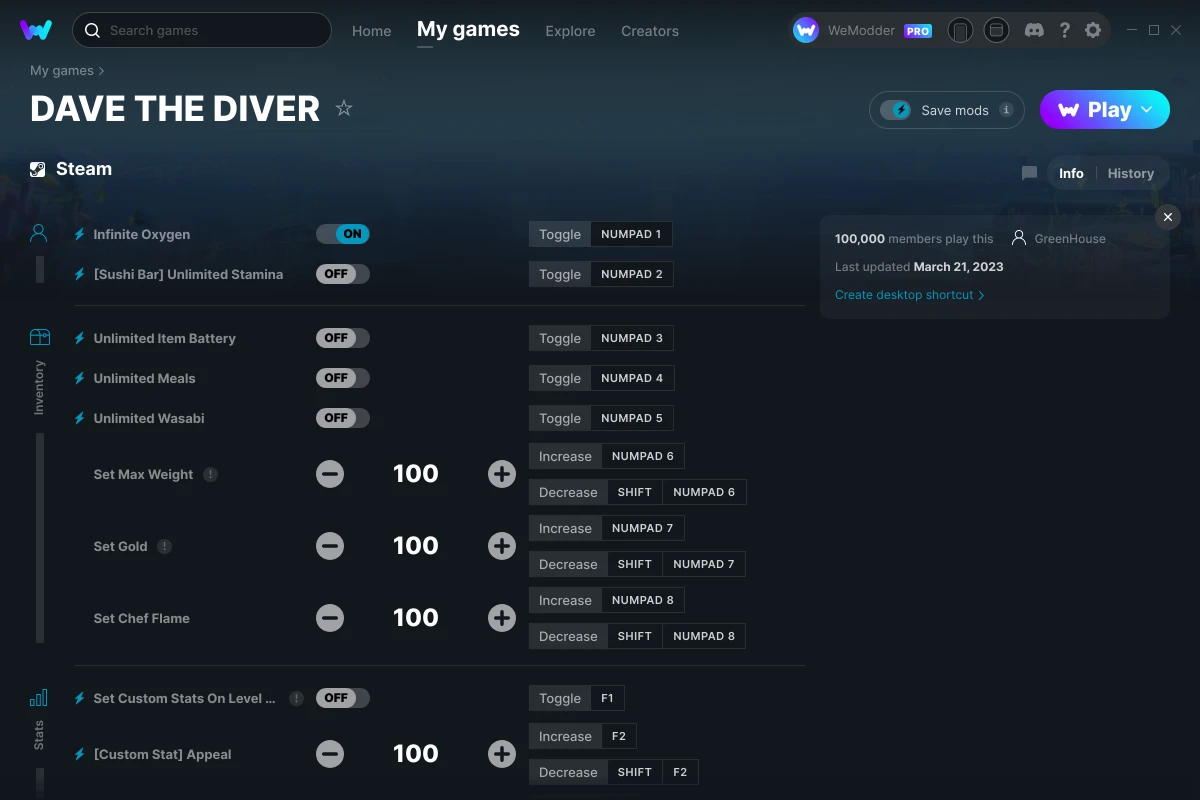
Task: Decrease Set Max Weight with minus button
Action: pyautogui.click(x=330, y=474)
